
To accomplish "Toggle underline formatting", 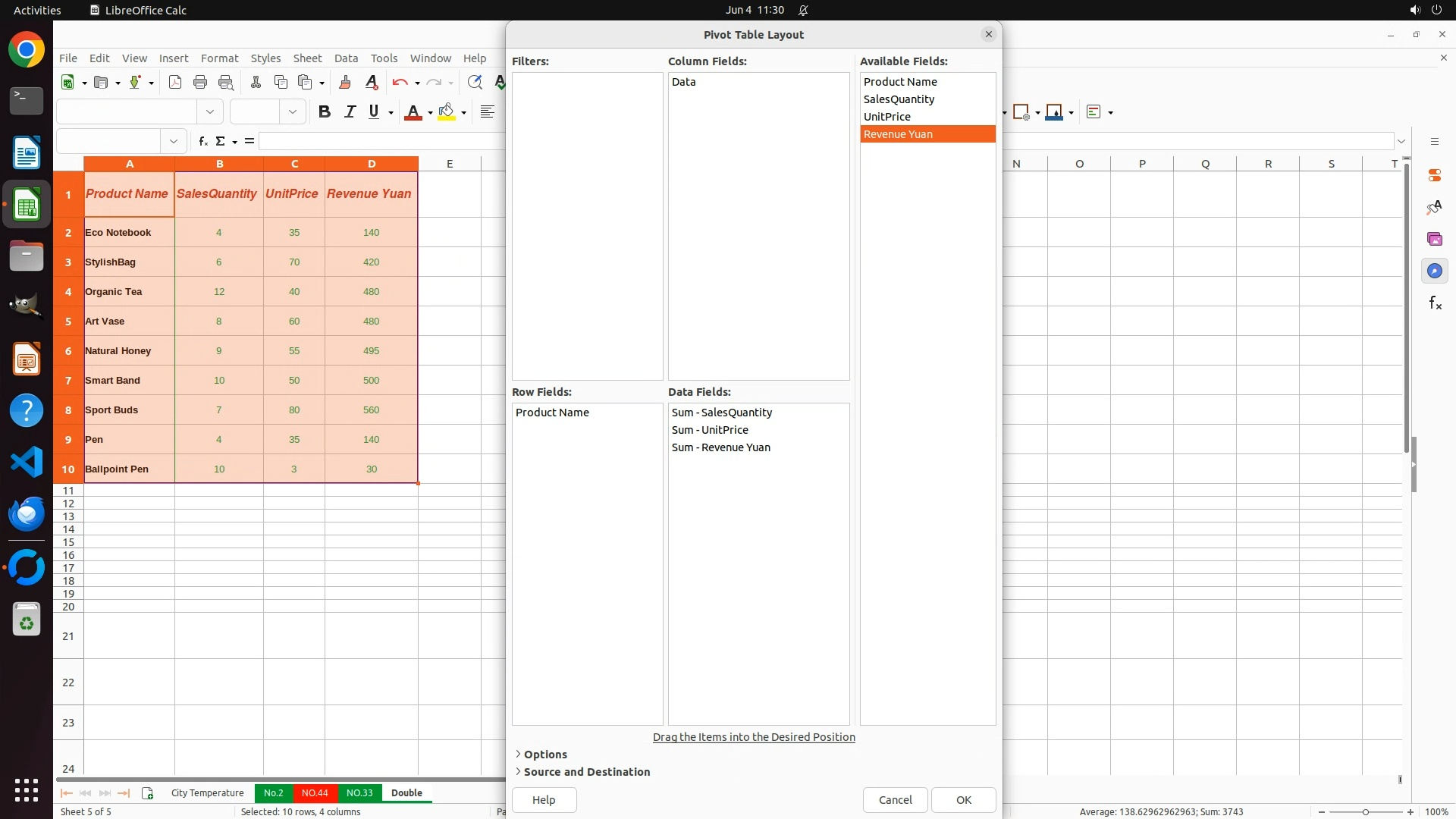I will pos(374,112).
